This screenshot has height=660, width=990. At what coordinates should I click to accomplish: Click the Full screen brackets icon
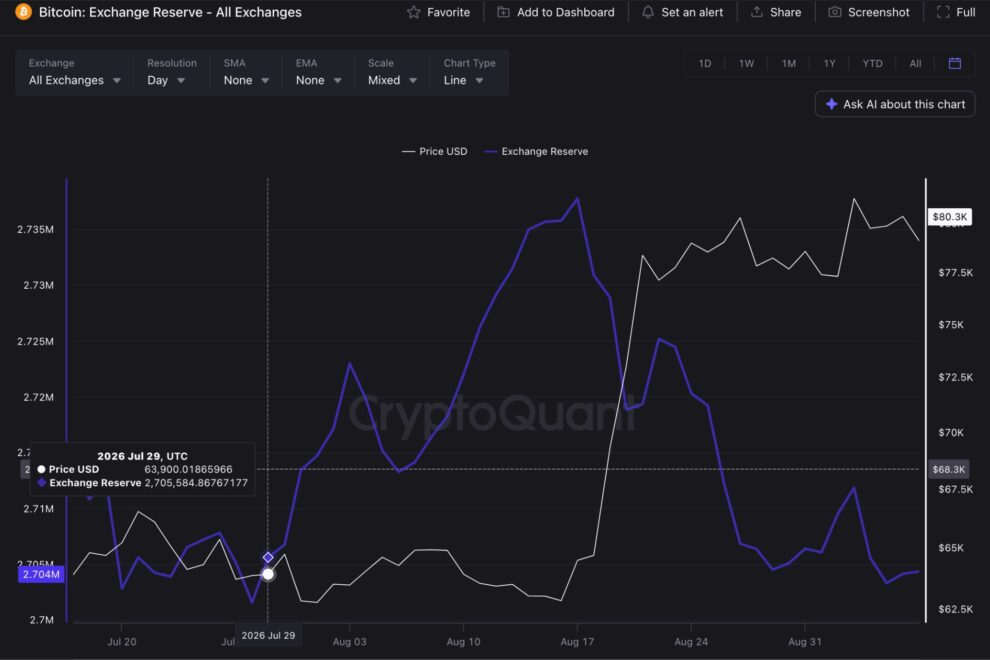[x=943, y=12]
